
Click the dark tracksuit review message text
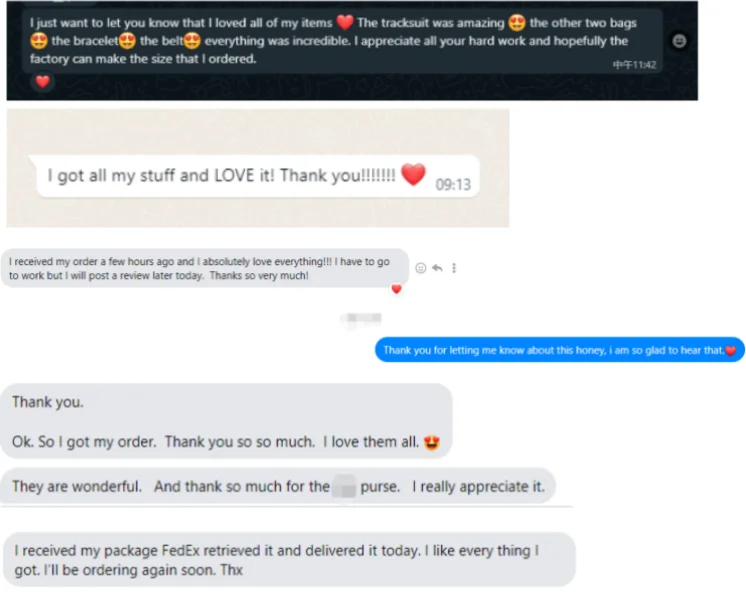[330, 41]
